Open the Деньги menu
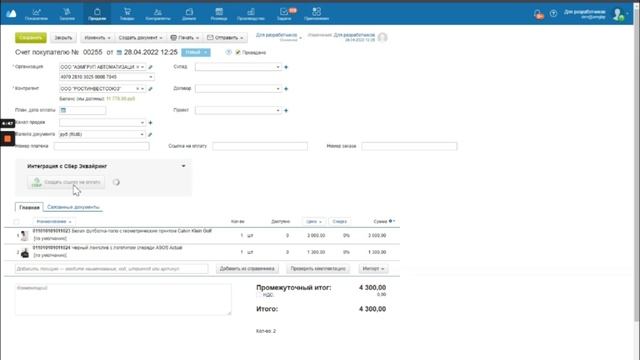The width and height of the screenshot is (640, 360). pos(189,14)
